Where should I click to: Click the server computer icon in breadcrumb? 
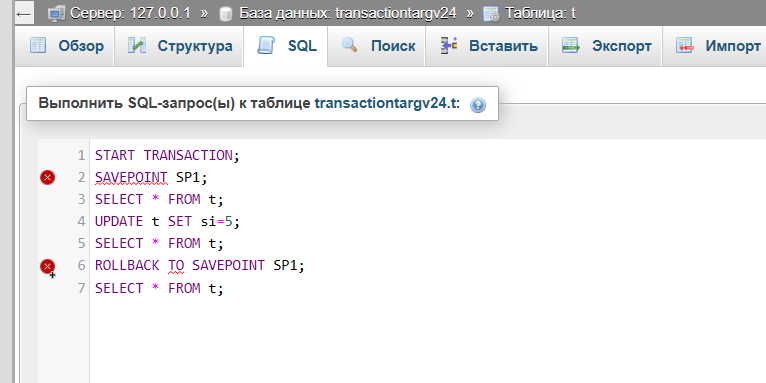(57, 14)
